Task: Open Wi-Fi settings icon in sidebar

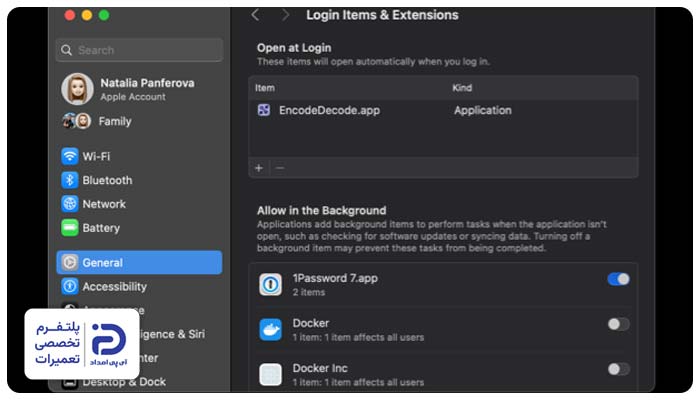Action: click(70, 156)
